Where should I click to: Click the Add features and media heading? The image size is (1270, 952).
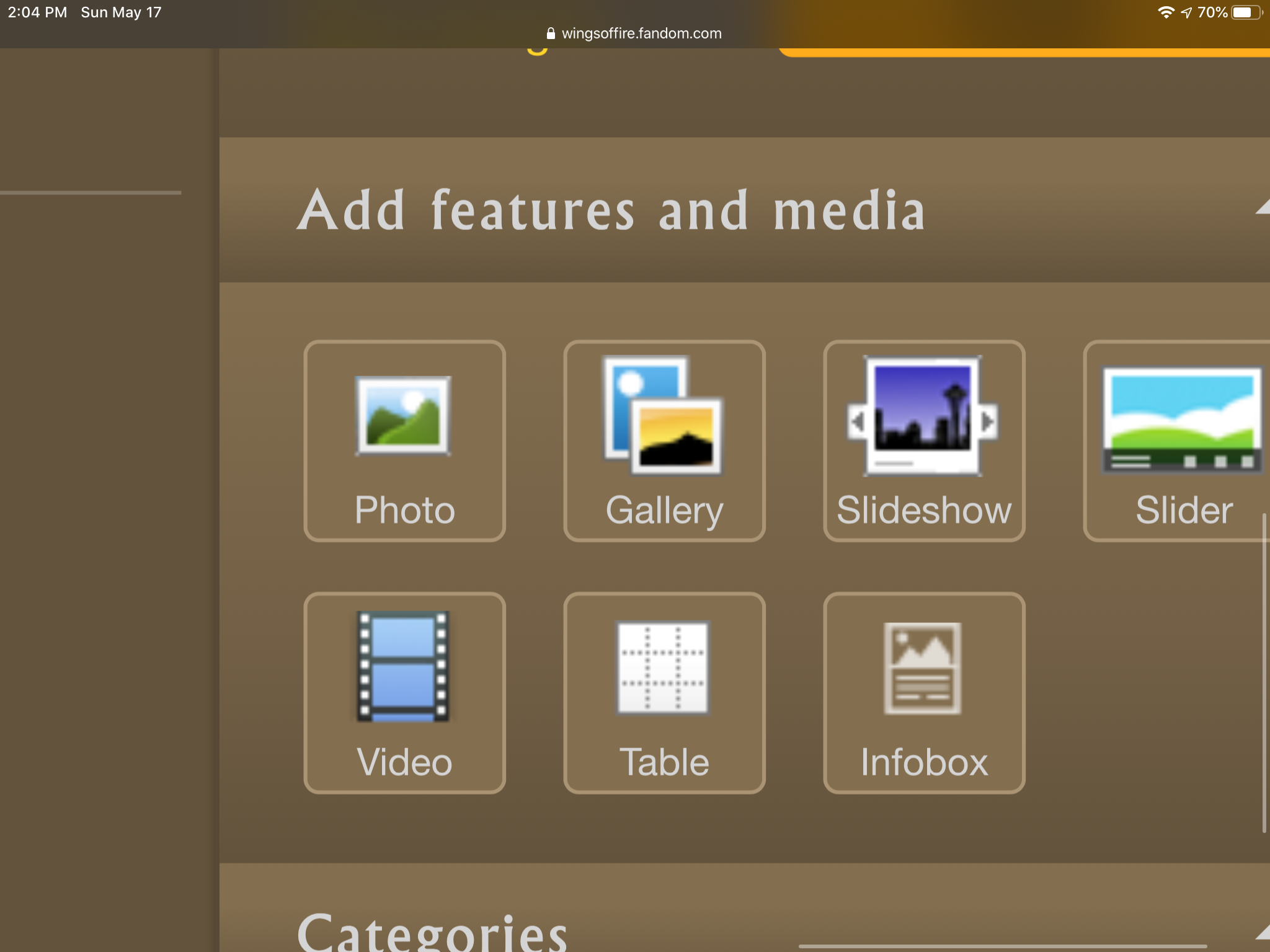point(611,211)
